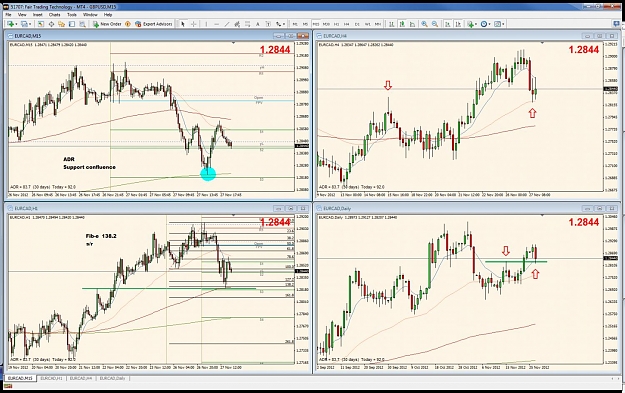The height and width of the screenshot is (393, 625).
Task: Select the Cursor arrow tool
Action: (x=183, y=24)
